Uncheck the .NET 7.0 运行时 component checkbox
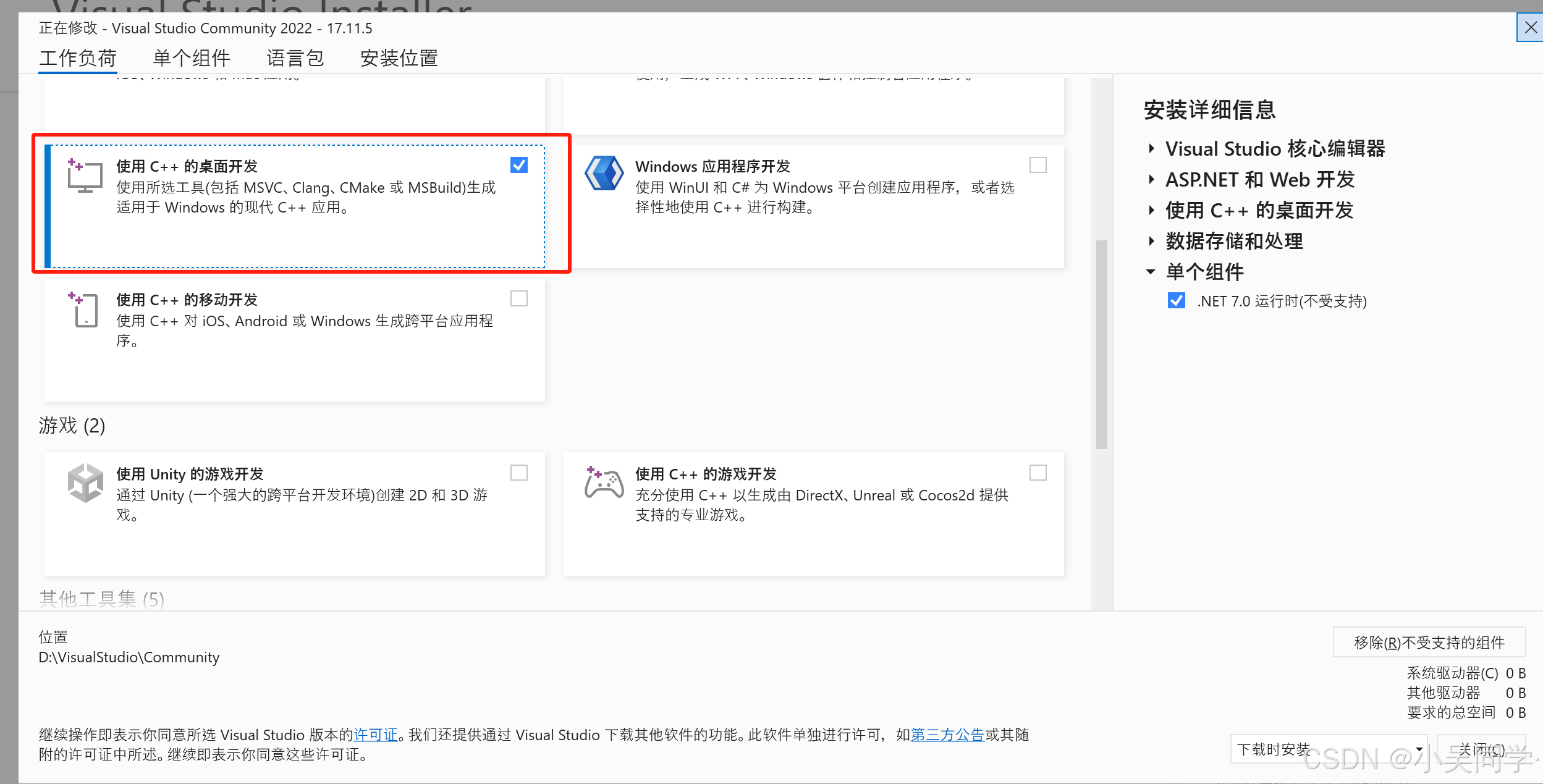Image resolution: width=1543 pixels, height=784 pixels. point(1176,301)
